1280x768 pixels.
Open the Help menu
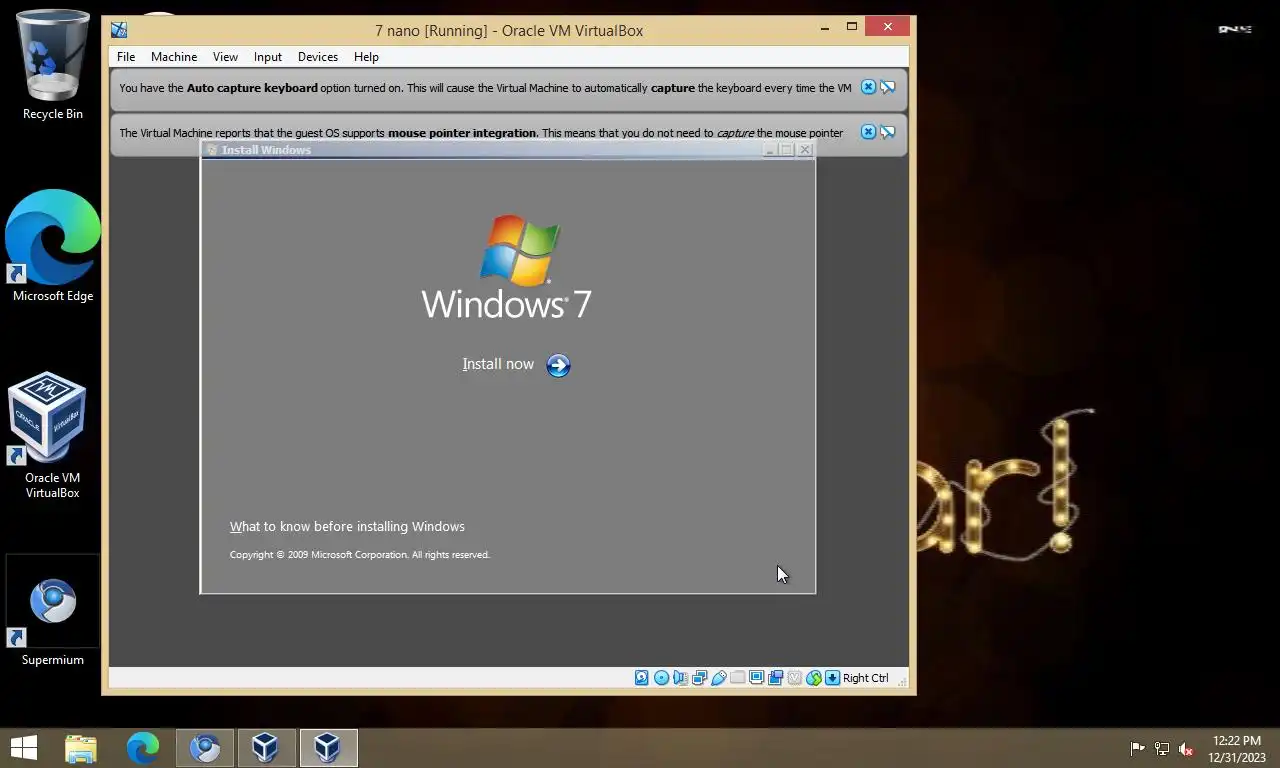click(x=366, y=57)
